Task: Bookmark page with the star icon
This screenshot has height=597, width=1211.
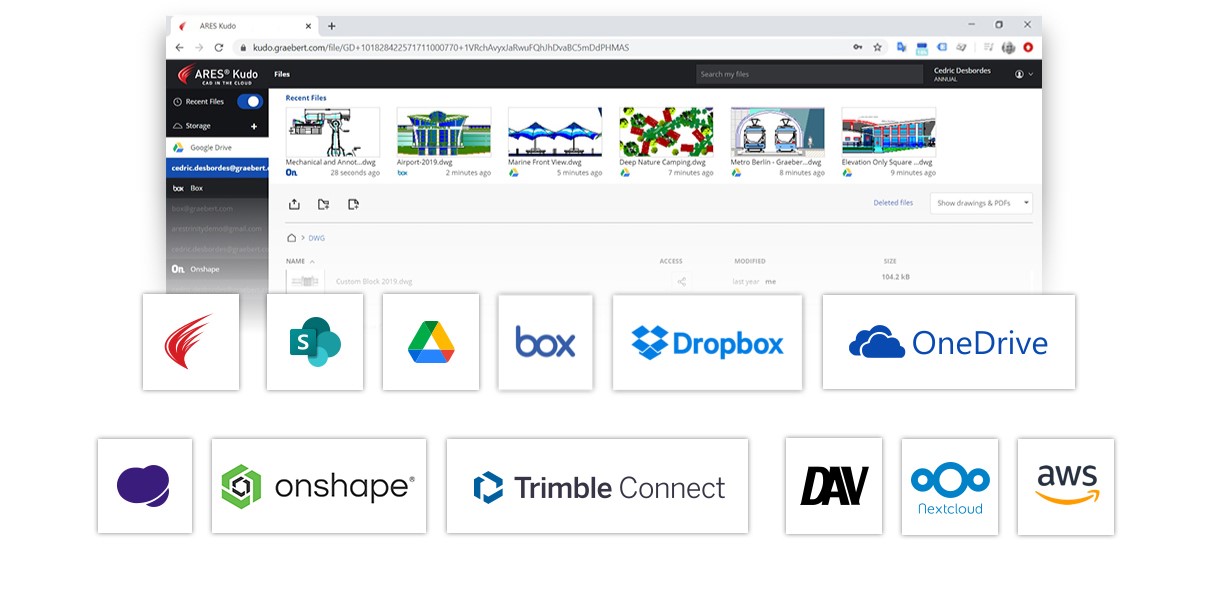Action: 877,47
